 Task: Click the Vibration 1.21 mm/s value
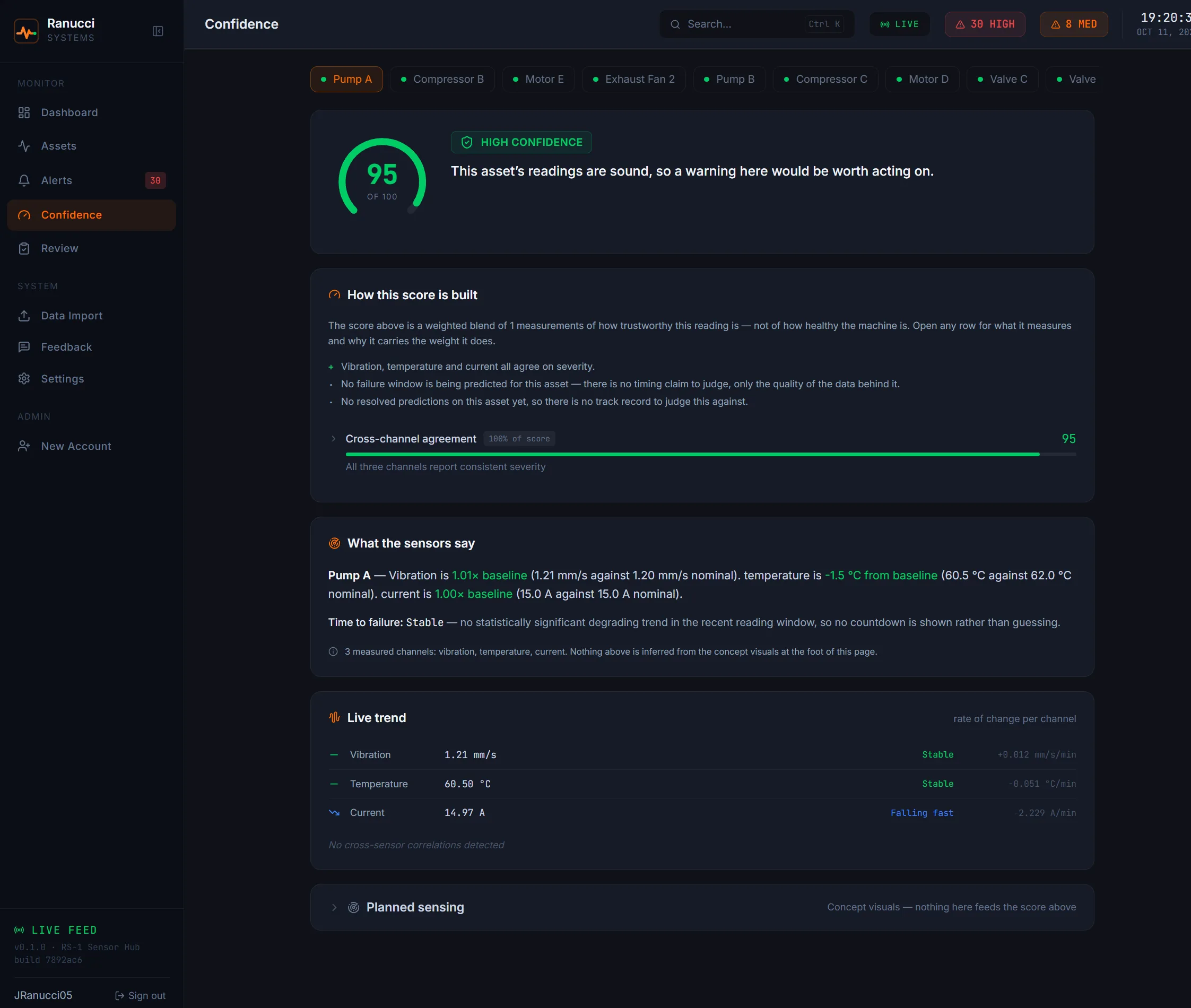471,754
